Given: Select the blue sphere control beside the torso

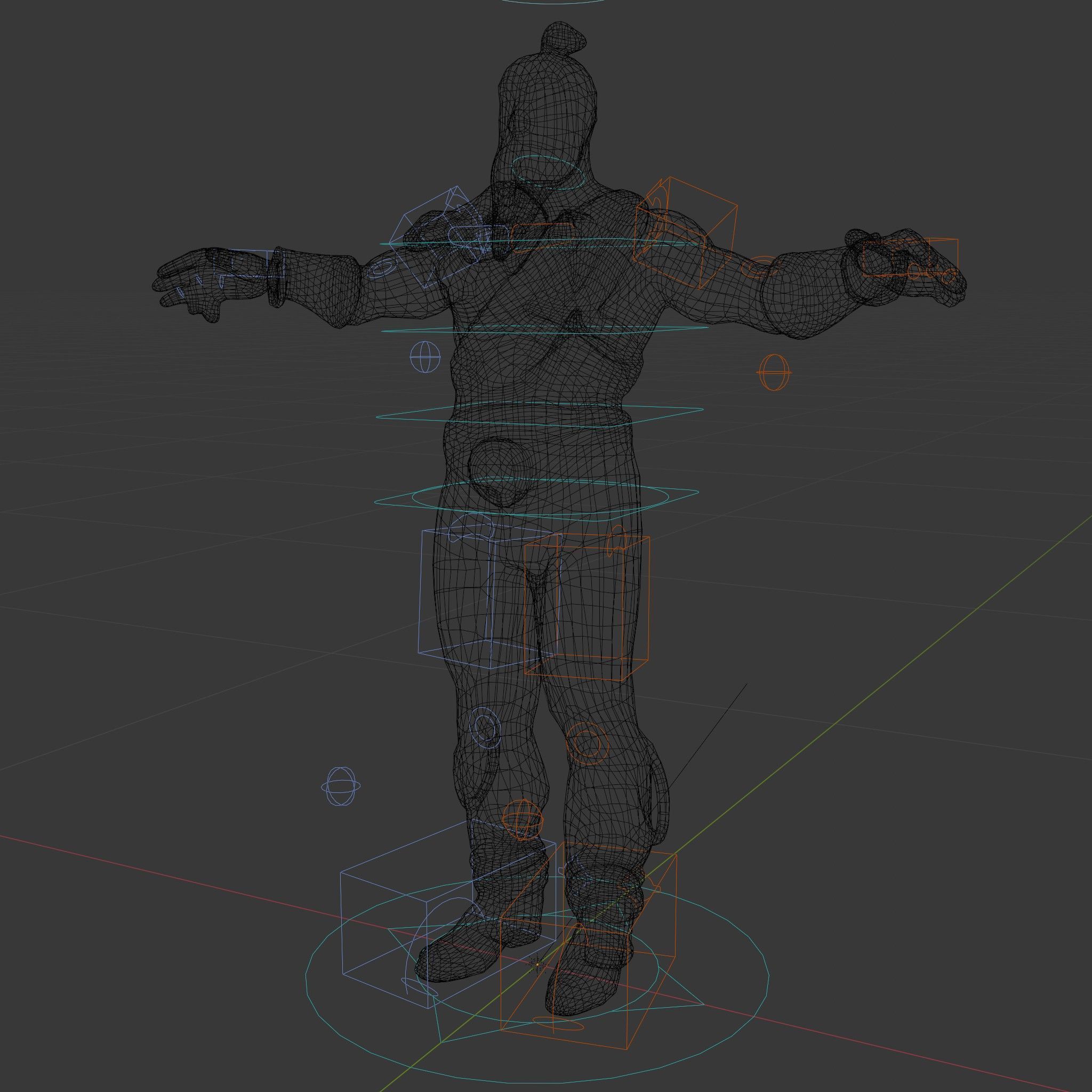Looking at the screenshot, I should click(x=424, y=357).
